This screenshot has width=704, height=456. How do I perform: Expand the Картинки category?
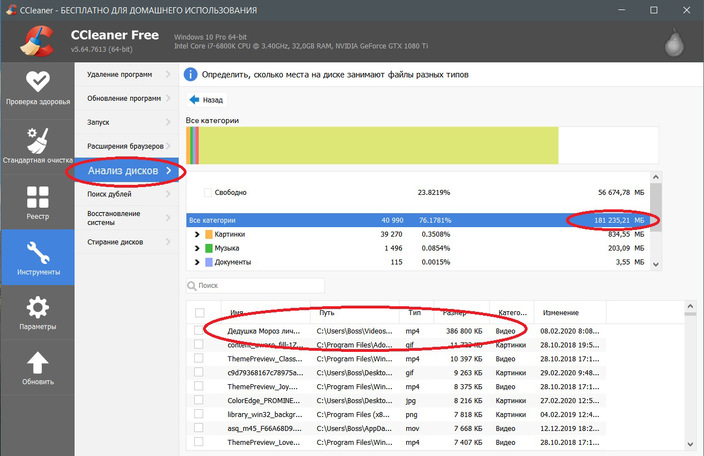pos(194,234)
